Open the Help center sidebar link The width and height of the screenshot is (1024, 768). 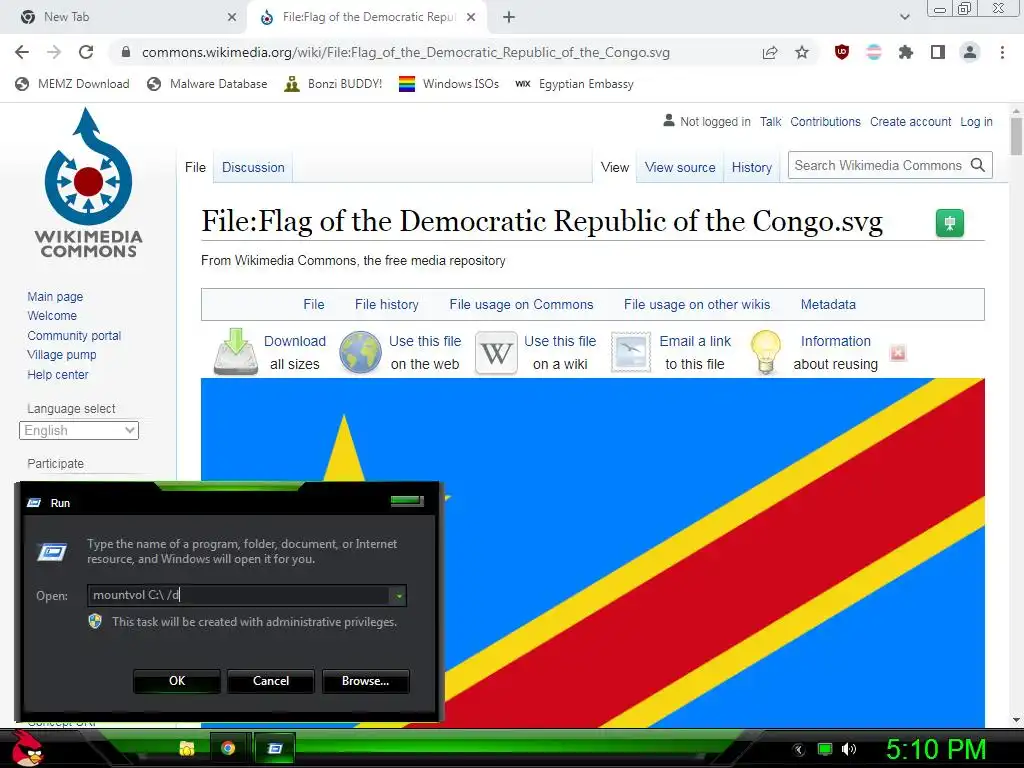coord(57,375)
